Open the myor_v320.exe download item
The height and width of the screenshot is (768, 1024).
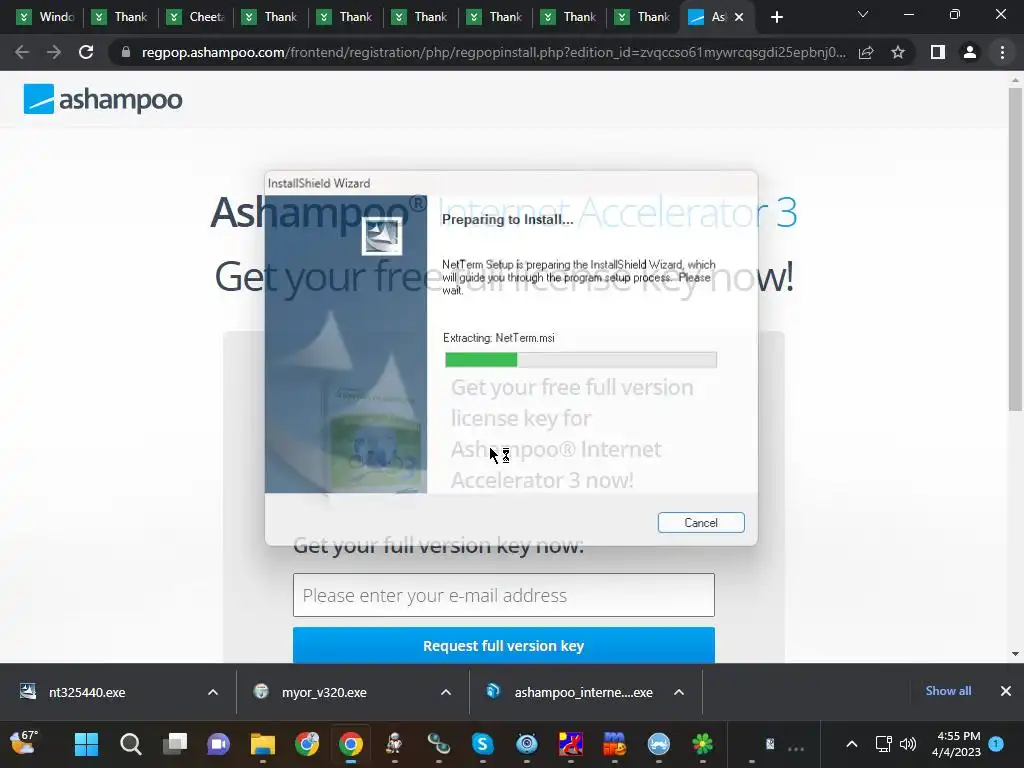324,692
